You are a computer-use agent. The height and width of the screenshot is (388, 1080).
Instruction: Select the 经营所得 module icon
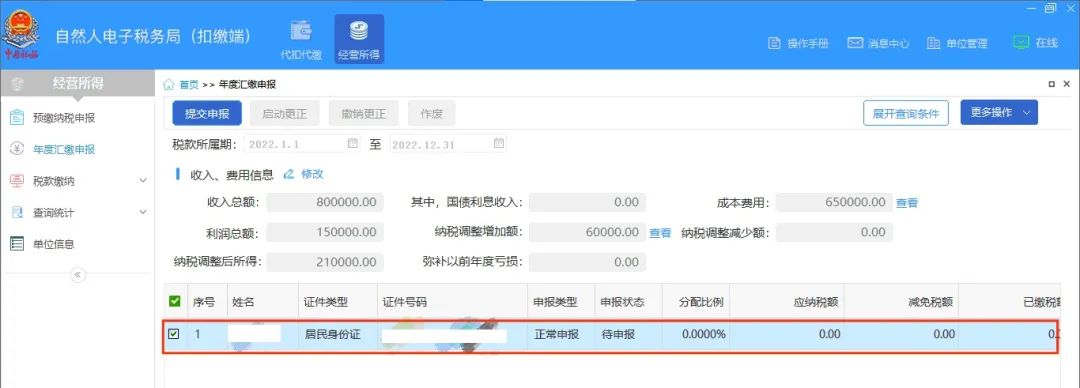pos(358,32)
